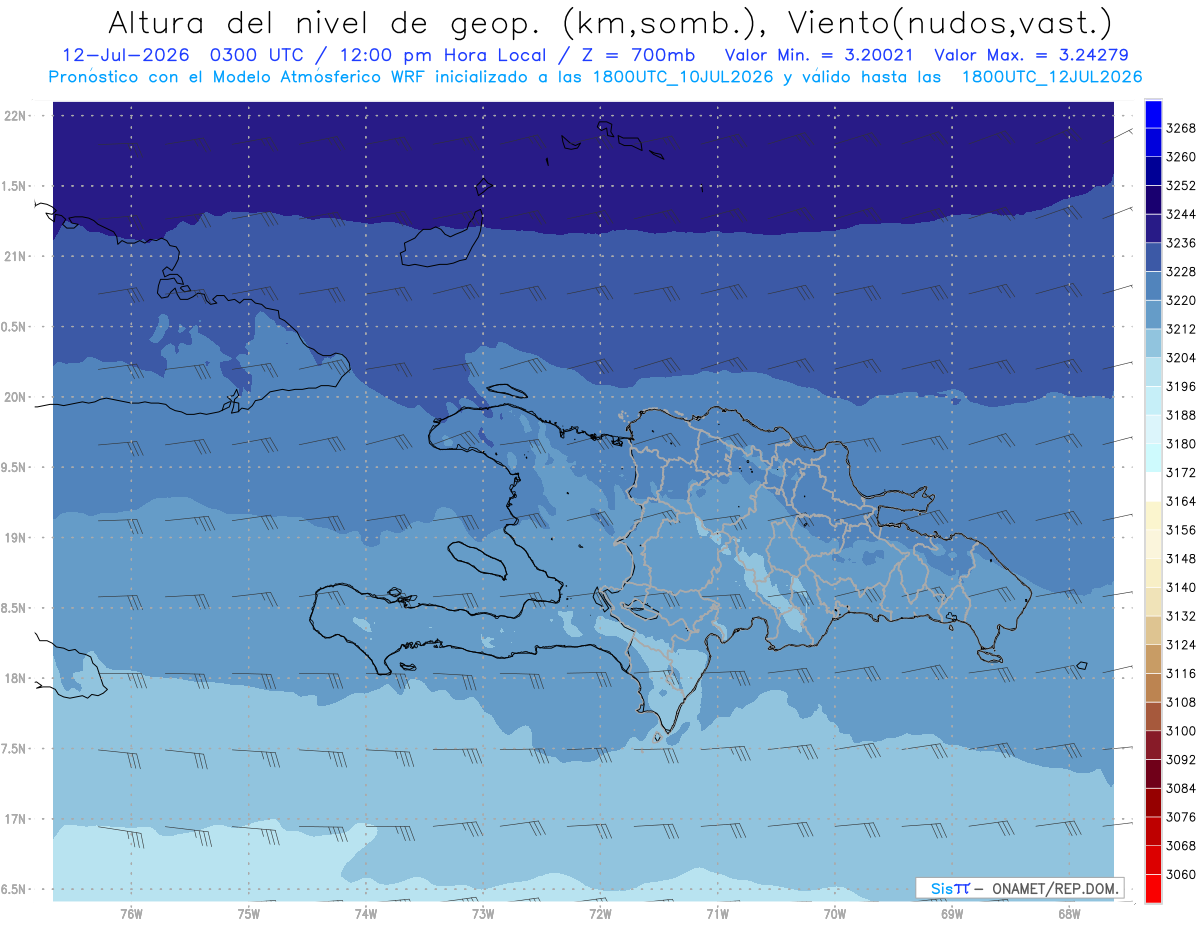Click the 70W longitude axis label
This screenshot has width=1200, height=927.
(835, 913)
